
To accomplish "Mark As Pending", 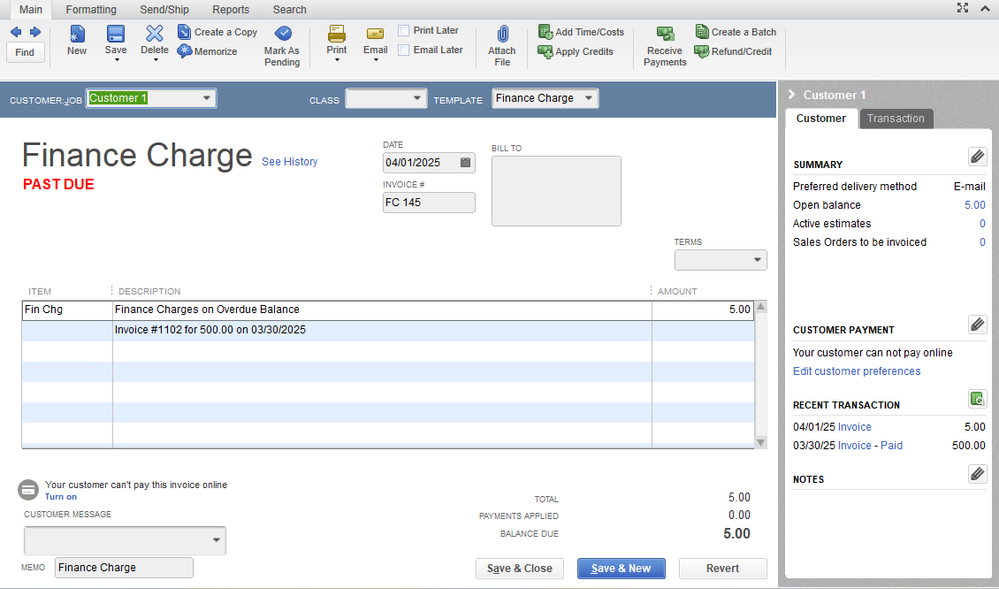I will (282, 46).
